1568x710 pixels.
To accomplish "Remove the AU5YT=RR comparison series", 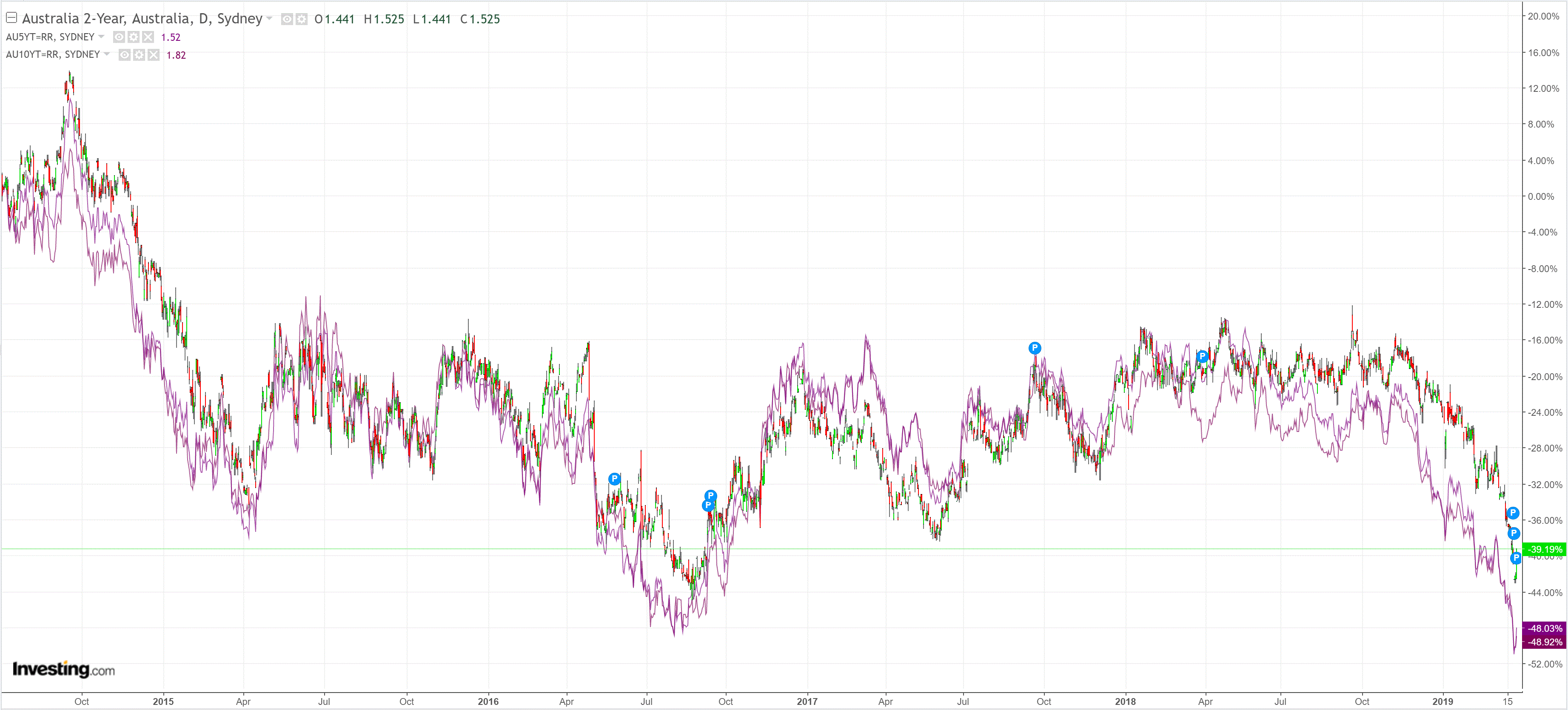I will 148,37.
